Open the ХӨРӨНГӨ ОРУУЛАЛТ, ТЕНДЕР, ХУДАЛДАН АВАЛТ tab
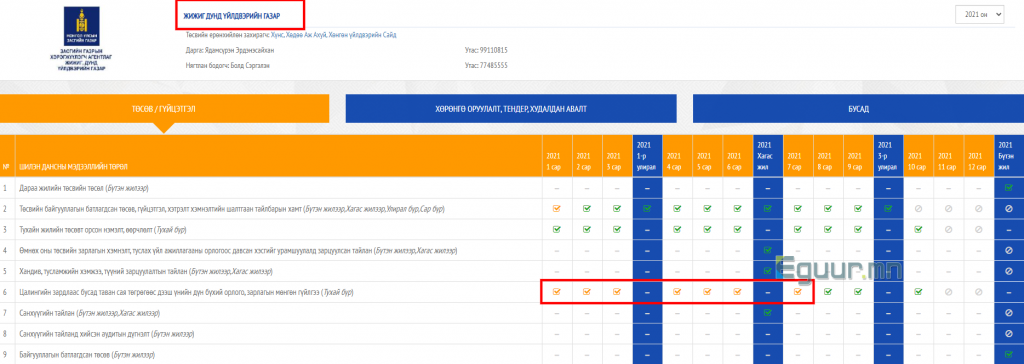 point(511,108)
